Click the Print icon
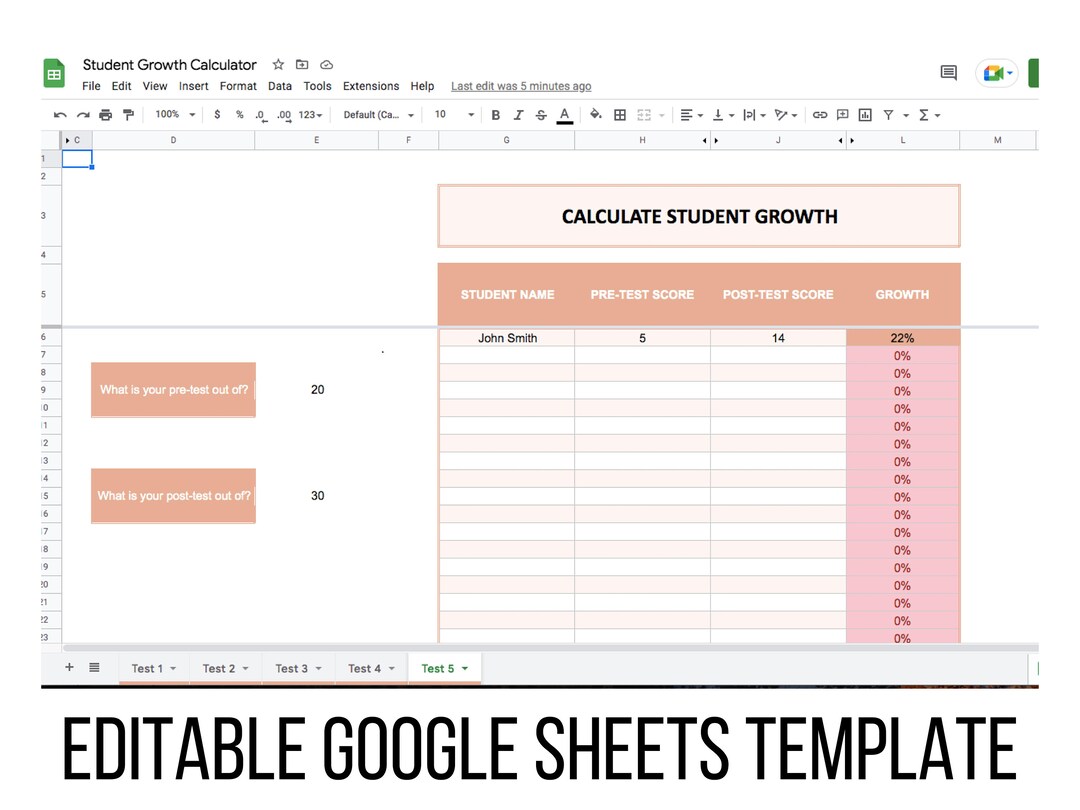This screenshot has height=810, width=1080. 105,114
